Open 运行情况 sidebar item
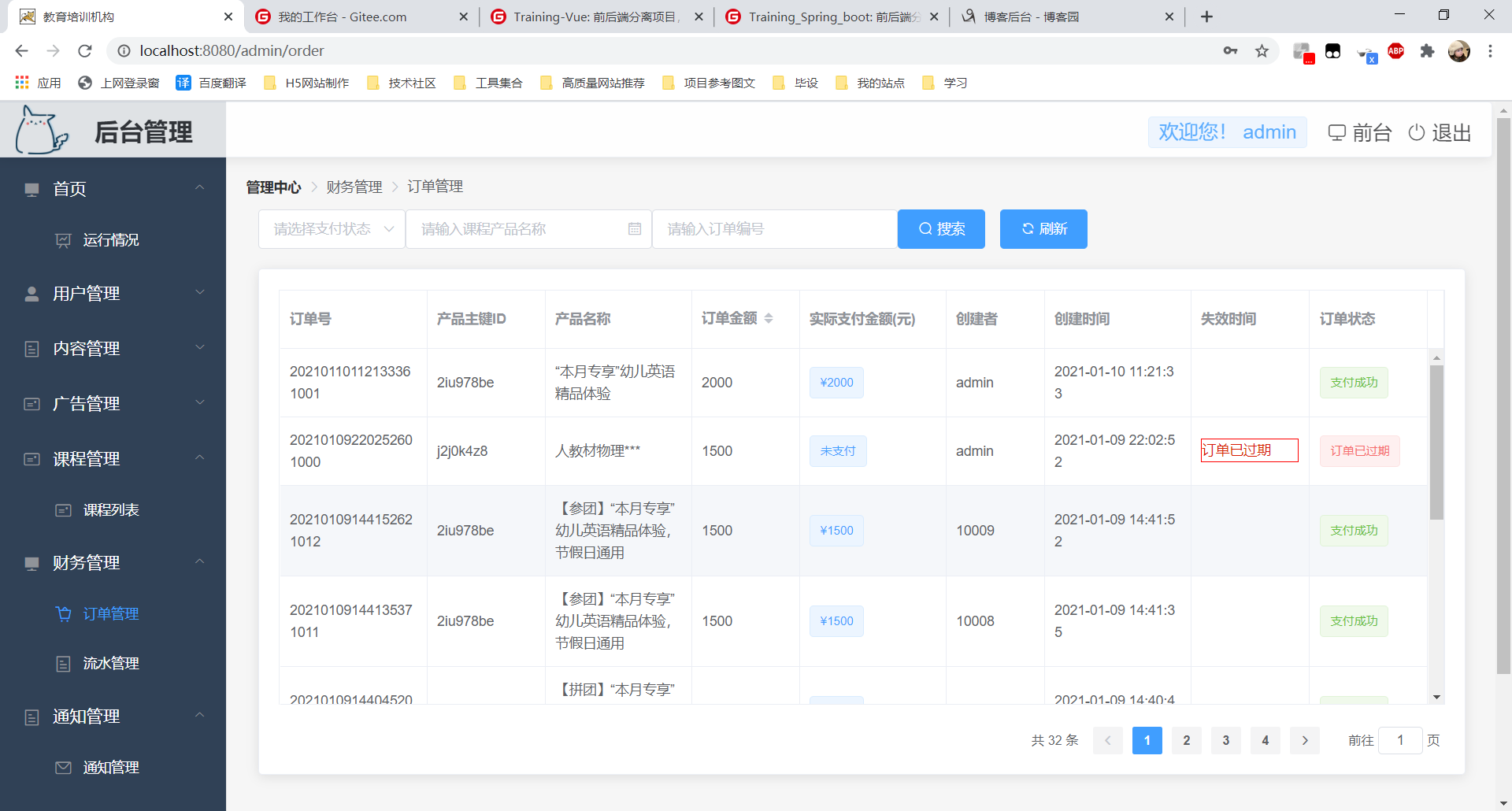 pos(113,240)
